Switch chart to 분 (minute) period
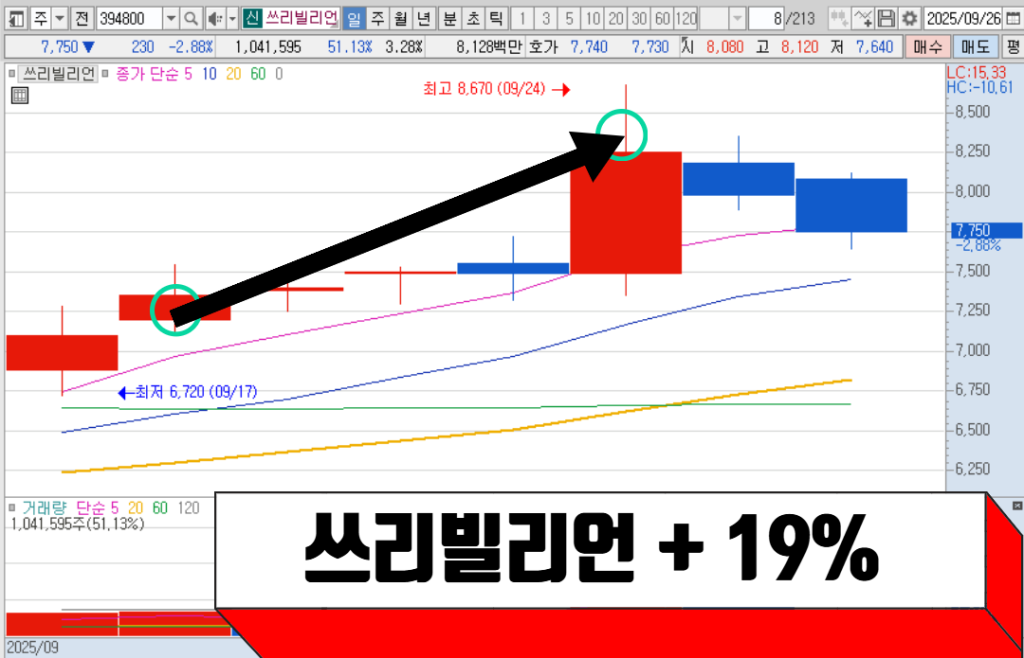Viewport: 1024px width, 658px height. [x=449, y=19]
